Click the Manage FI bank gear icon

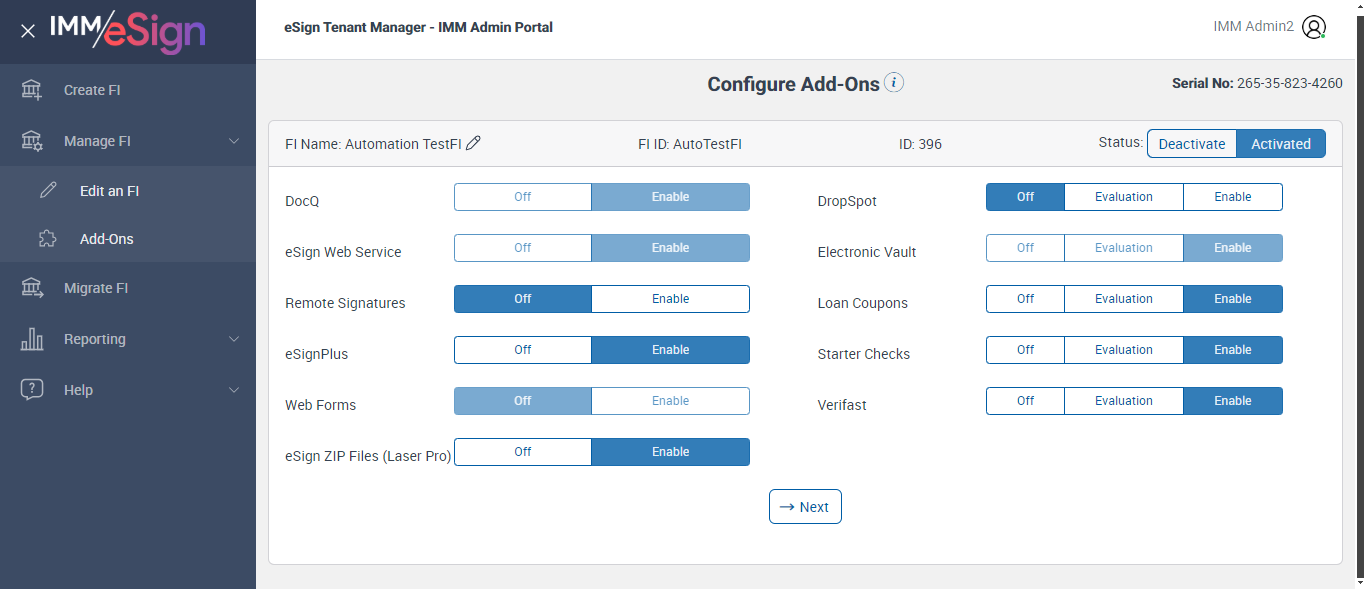tap(32, 141)
